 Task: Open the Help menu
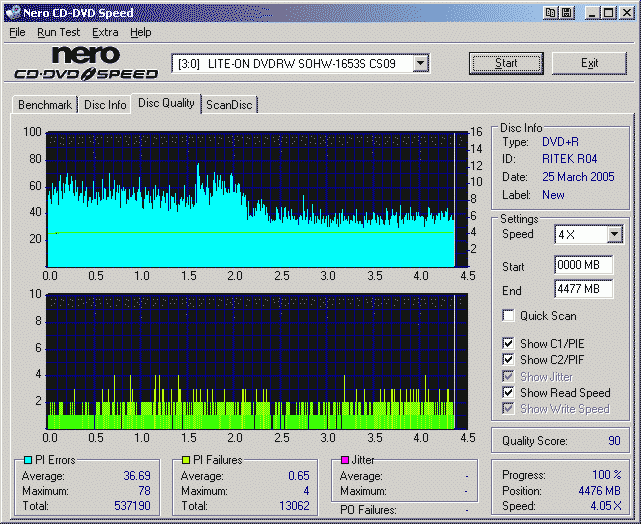[x=141, y=32]
